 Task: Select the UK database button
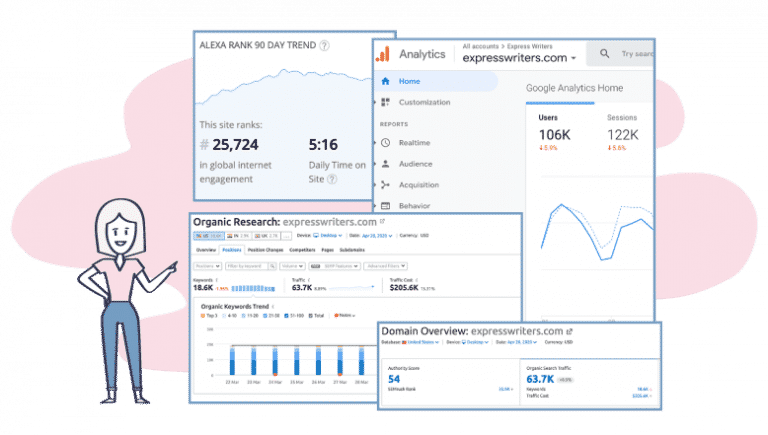pyautogui.click(x=266, y=236)
